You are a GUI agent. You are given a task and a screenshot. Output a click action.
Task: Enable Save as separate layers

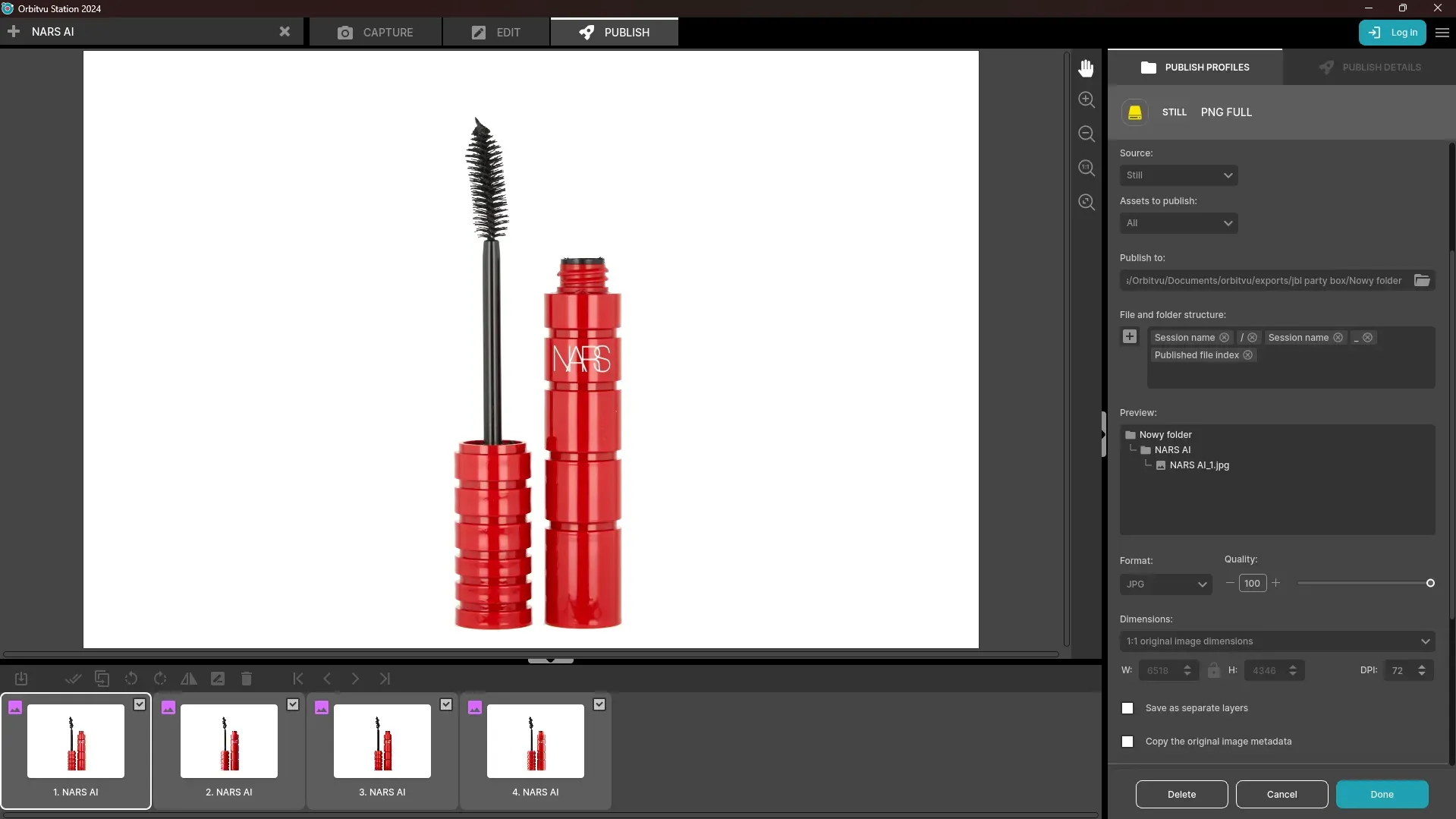tap(1127, 708)
